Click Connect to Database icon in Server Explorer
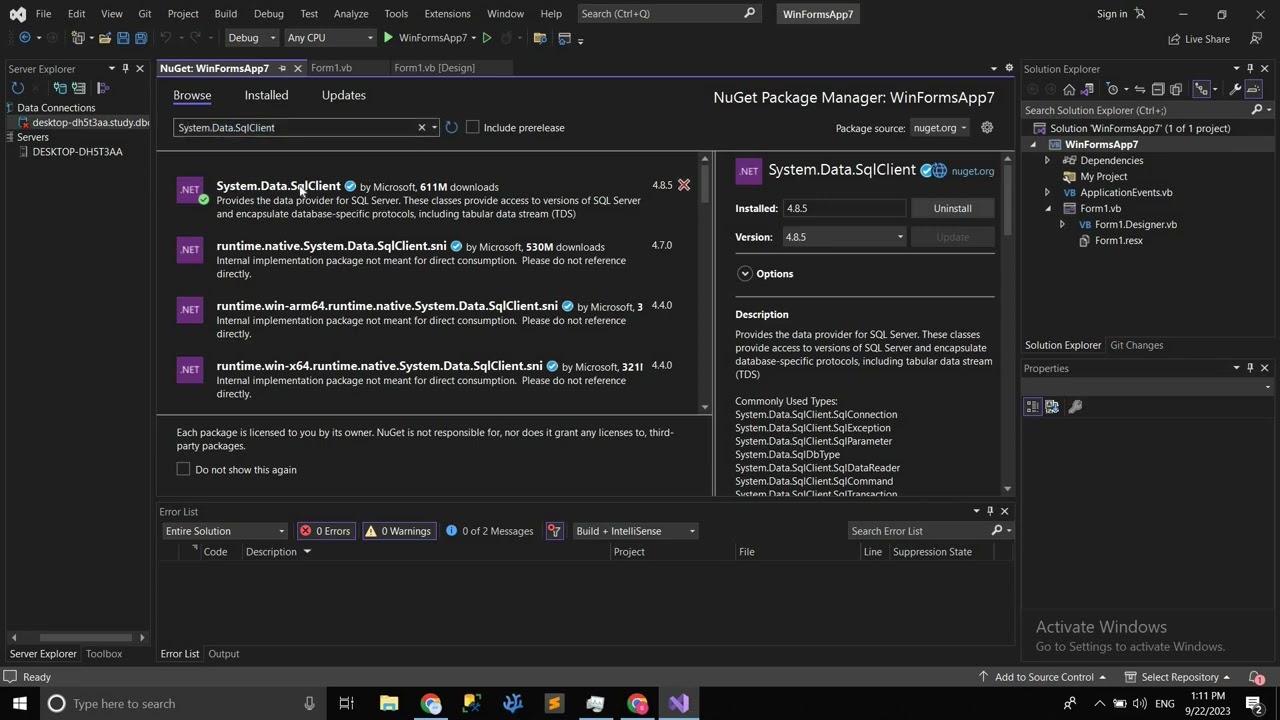The width and height of the screenshot is (1280, 720). point(60,88)
